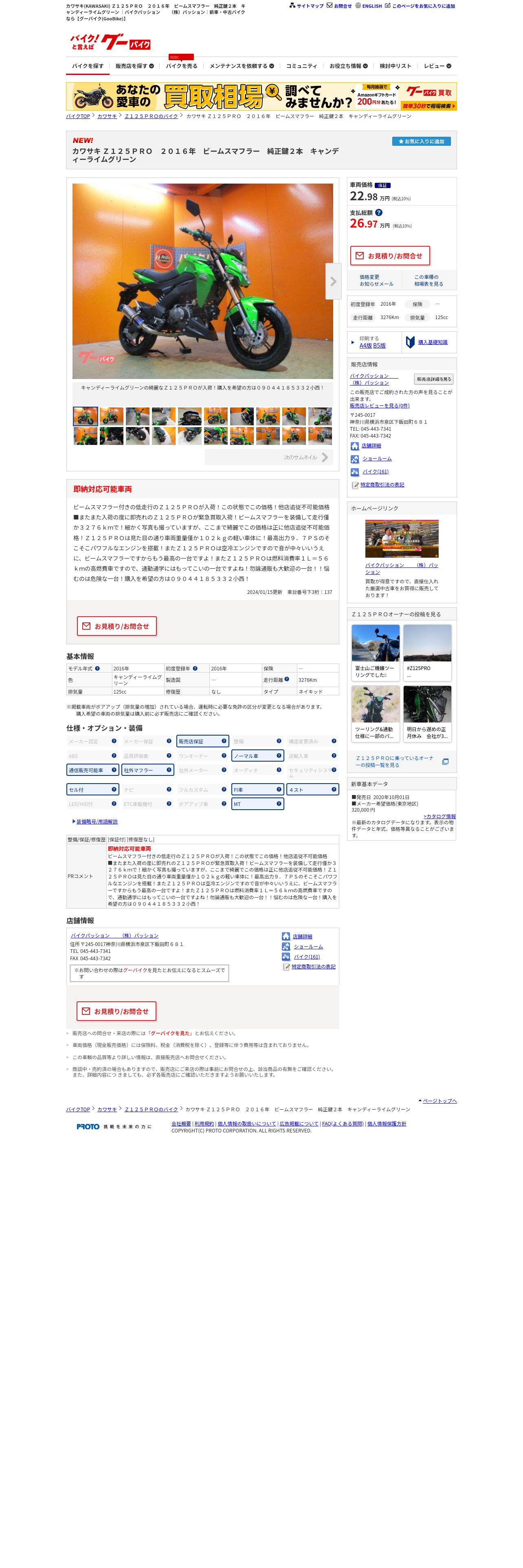Switch language via ENGLISH globe icon
Viewport: 523px width, 1568px height.
click(x=358, y=5)
